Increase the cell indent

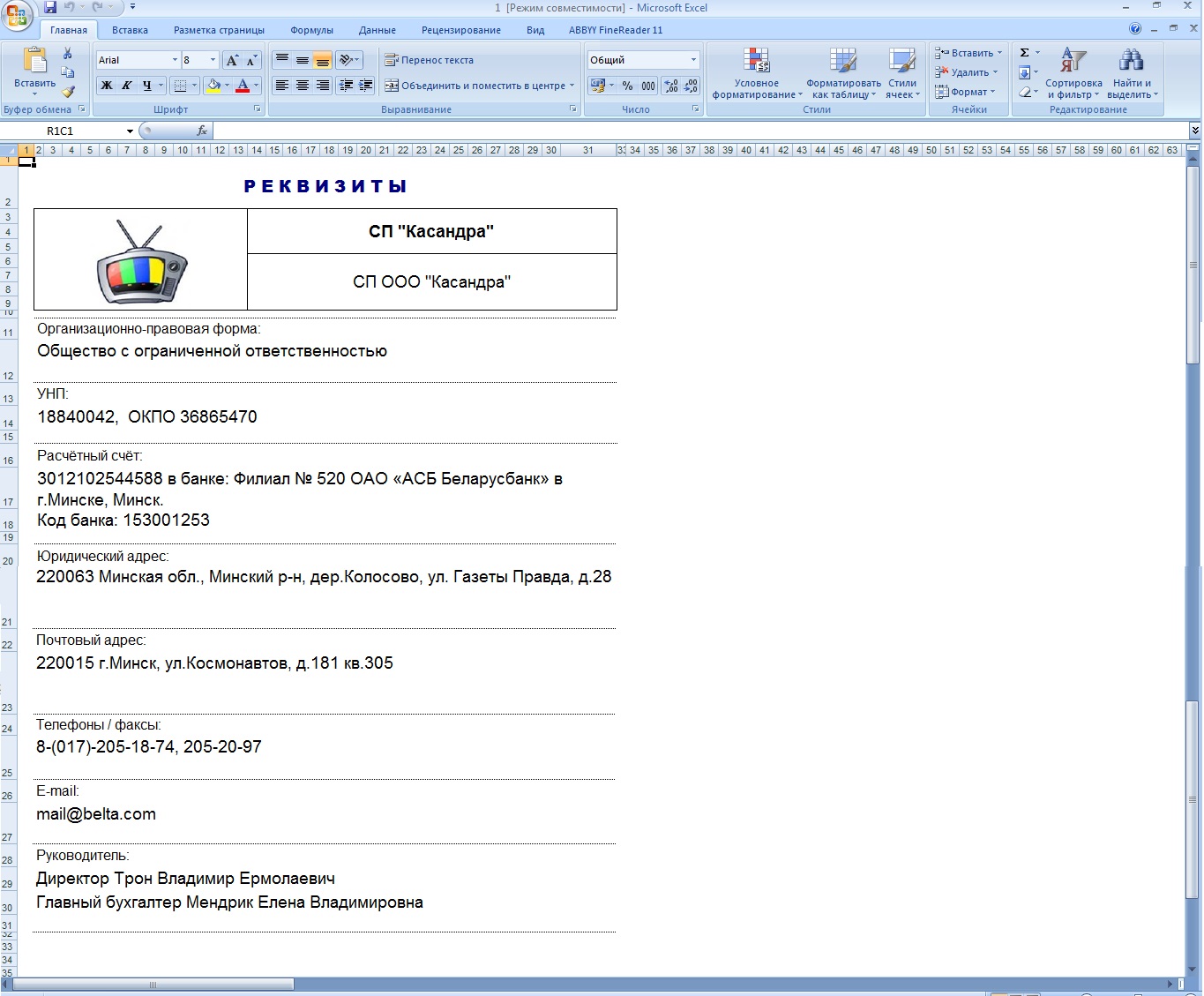click(x=366, y=86)
